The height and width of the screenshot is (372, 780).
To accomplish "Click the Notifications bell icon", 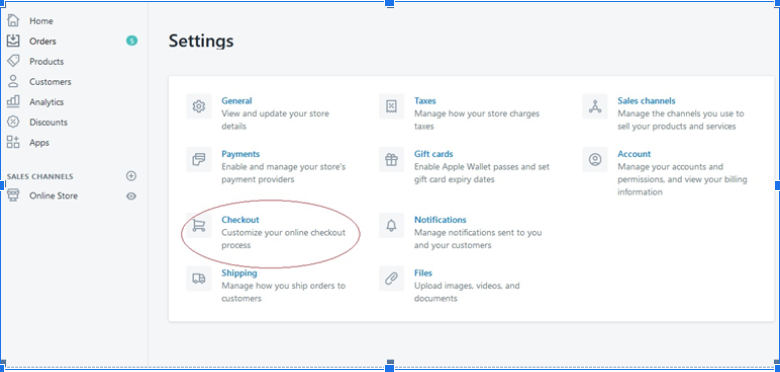I will (x=391, y=225).
